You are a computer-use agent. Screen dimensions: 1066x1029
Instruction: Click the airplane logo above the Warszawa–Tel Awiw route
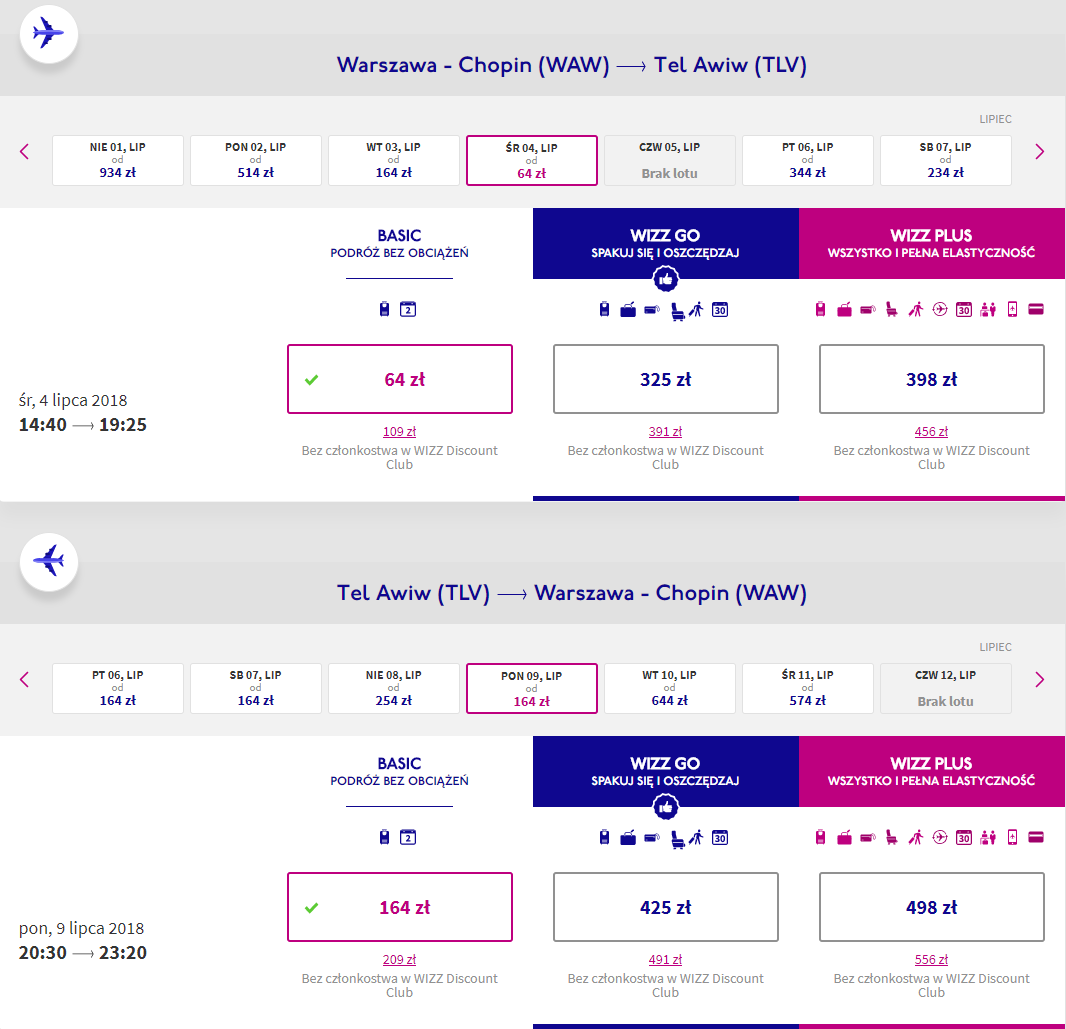(49, 33)
